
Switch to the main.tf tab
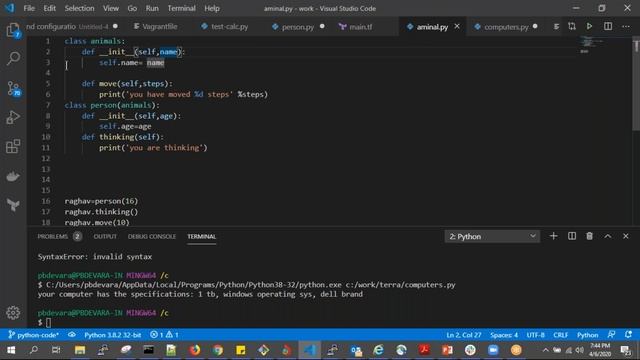(360, 27)
